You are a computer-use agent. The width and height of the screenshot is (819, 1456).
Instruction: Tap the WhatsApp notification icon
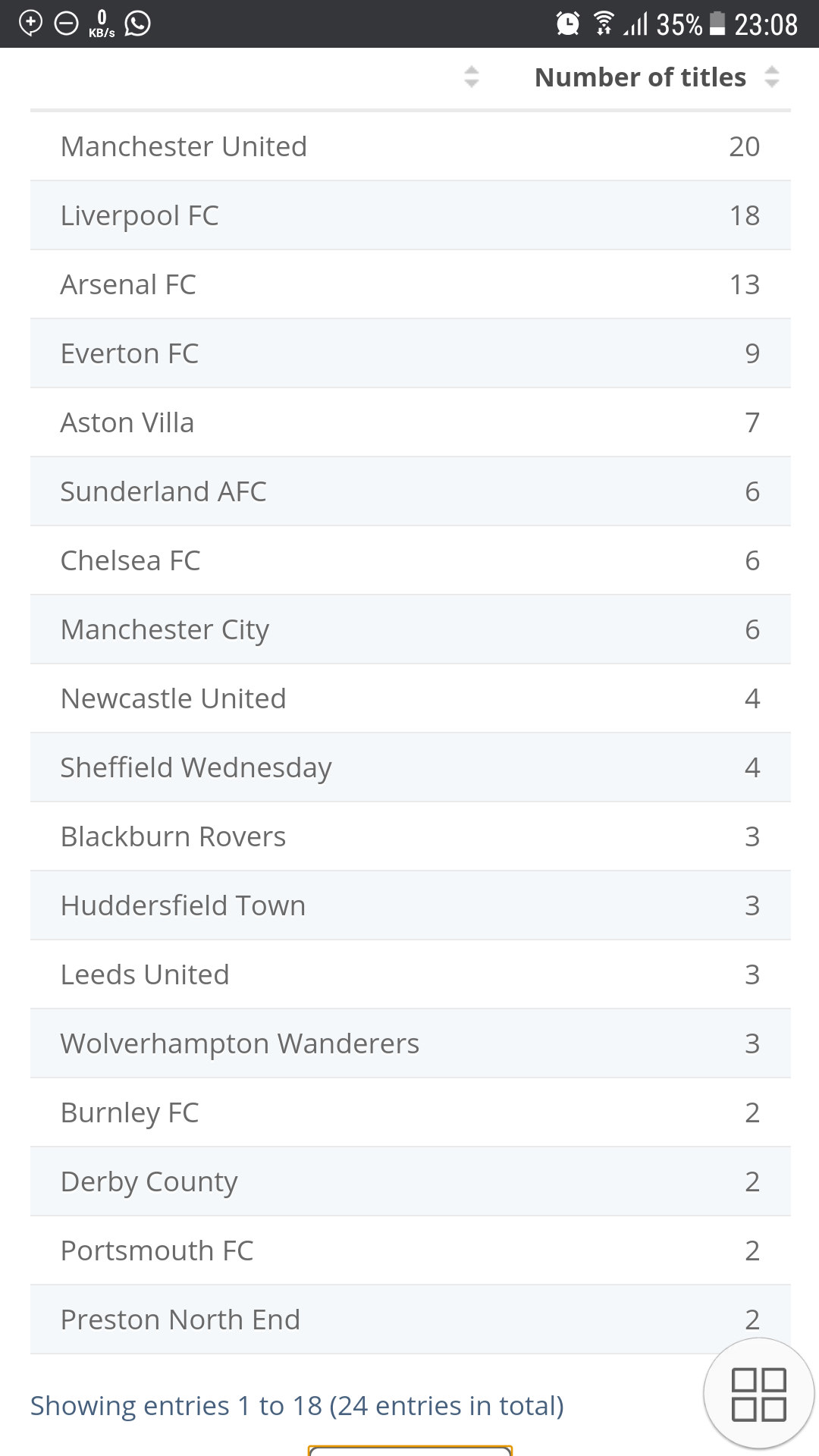[x=137, y=24]
